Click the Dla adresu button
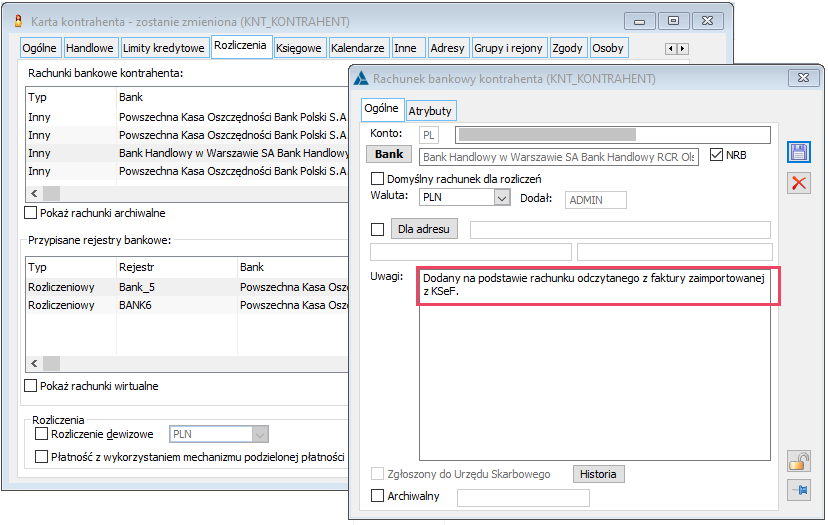Viewport: 828px width, 525px height. [424, 229]
